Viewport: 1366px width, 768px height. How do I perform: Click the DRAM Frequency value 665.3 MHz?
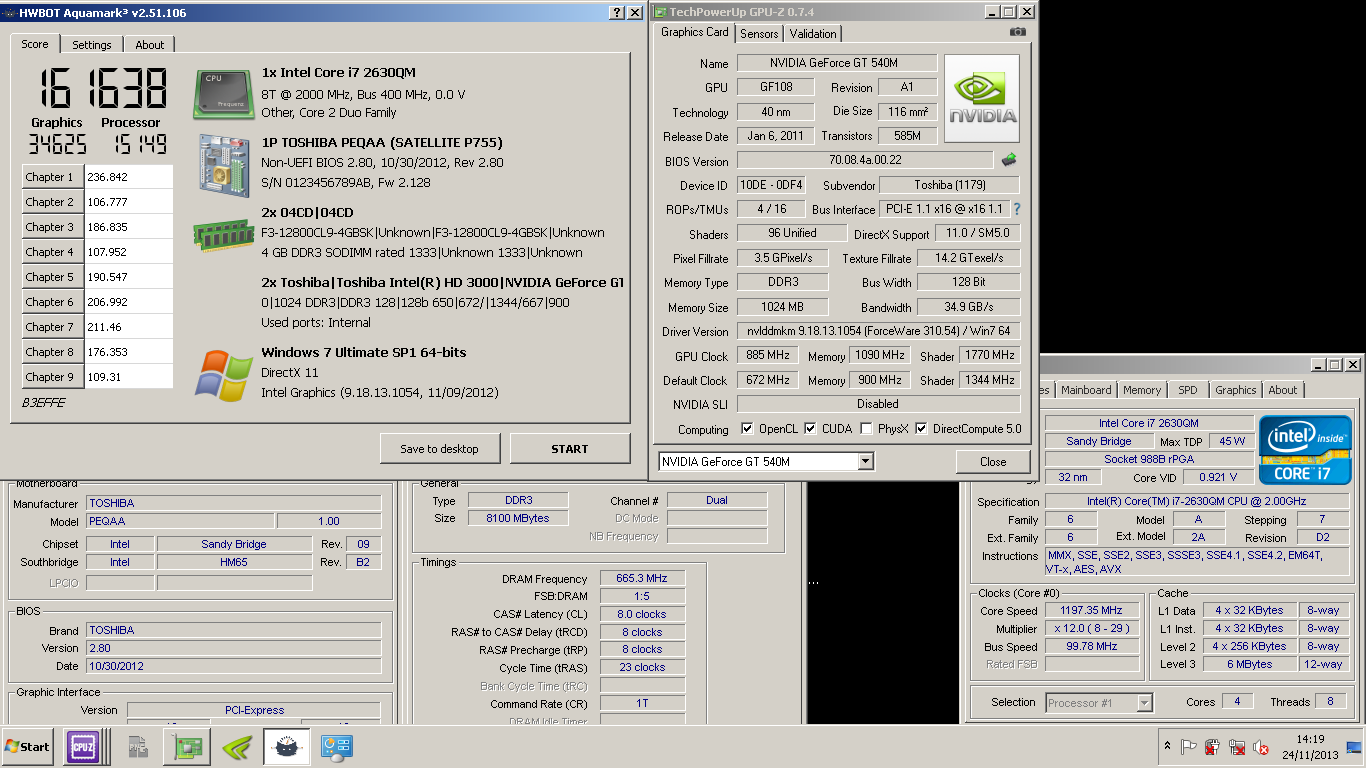tap(642, 579)
